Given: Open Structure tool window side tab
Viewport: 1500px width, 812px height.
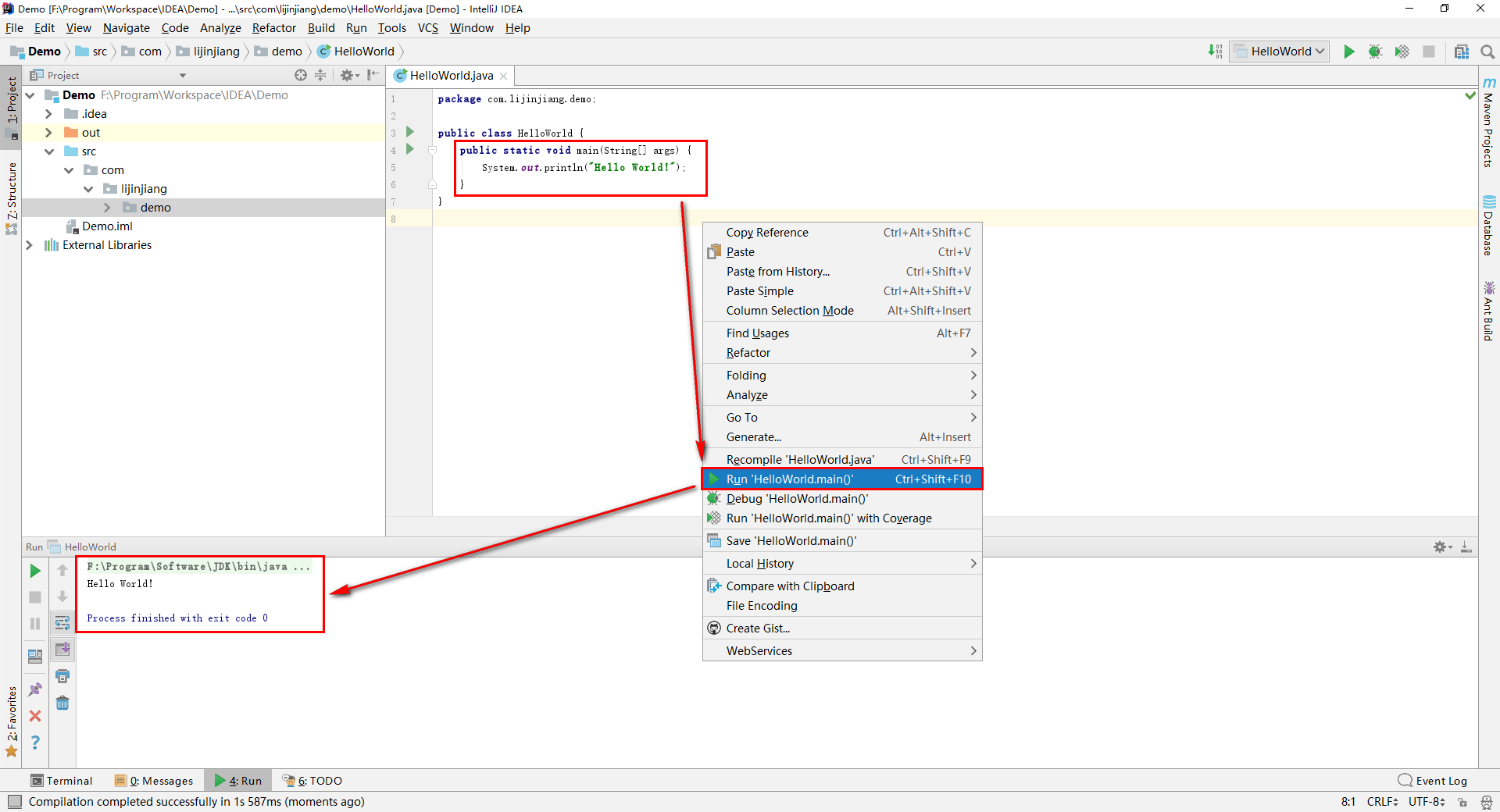Looking at the screenshot, I should point(11,198).
